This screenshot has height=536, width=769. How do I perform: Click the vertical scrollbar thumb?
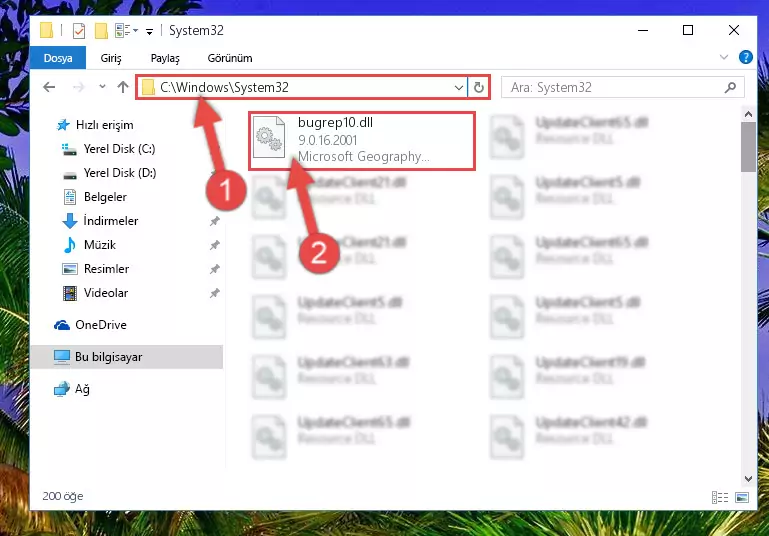click(x=748, y=147)
